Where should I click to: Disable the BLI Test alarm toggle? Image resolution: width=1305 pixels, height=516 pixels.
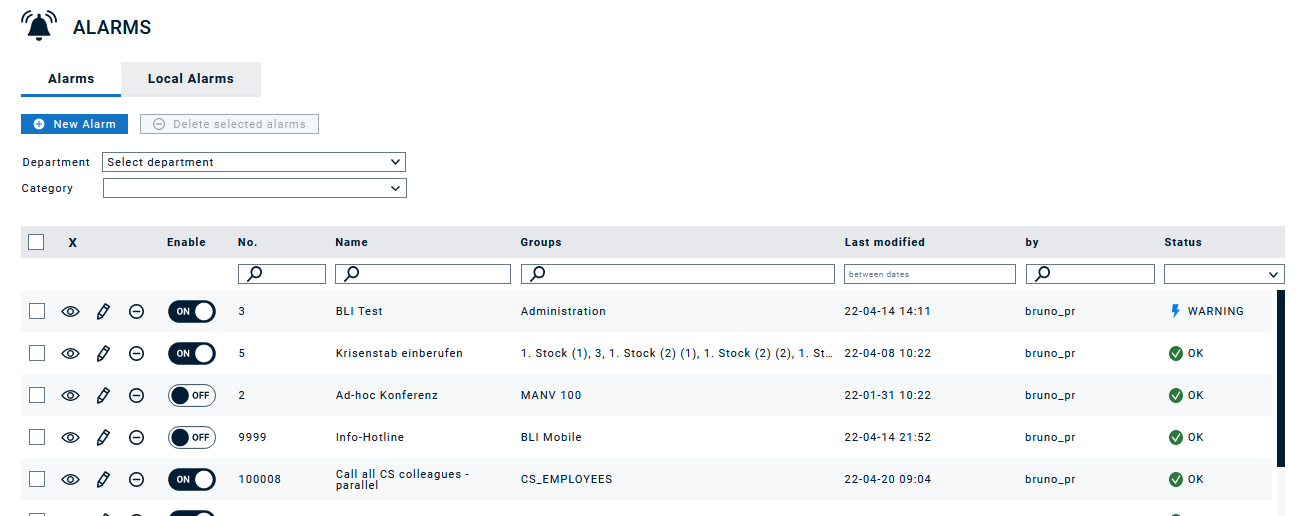[x=191, y=311]
